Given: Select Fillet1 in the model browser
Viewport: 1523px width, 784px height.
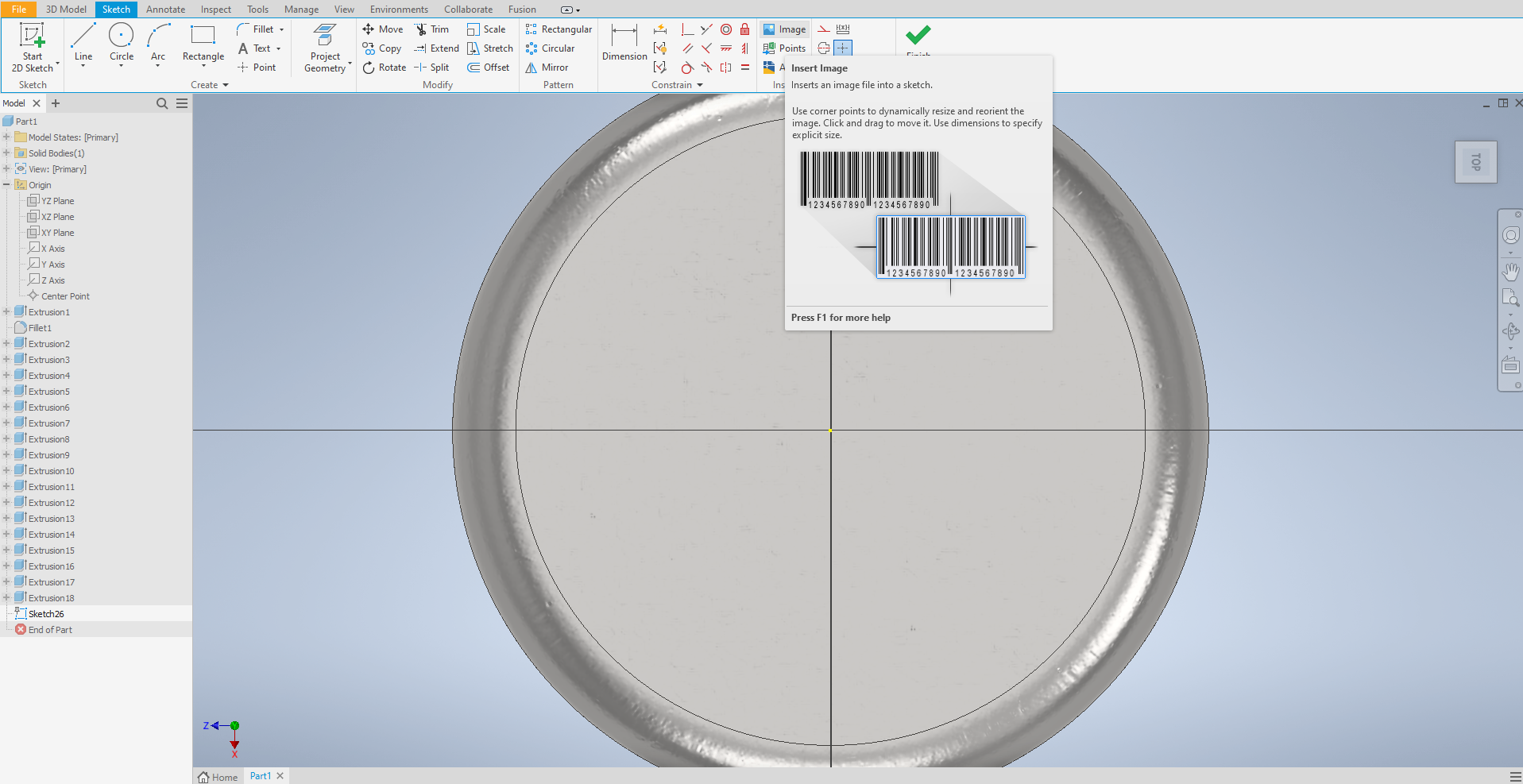Looking at the screenshot, I should pos(33,328).
